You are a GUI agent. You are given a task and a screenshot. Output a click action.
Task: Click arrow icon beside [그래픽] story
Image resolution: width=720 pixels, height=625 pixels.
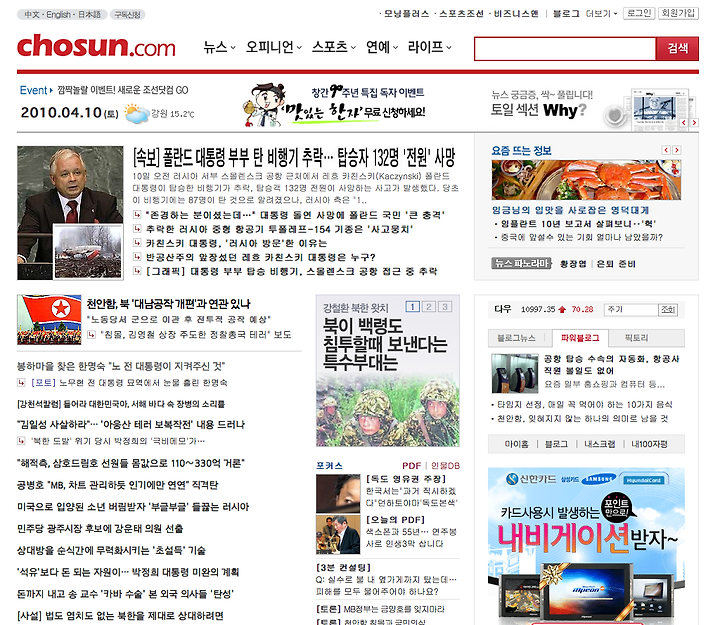[x=137, y=271]
